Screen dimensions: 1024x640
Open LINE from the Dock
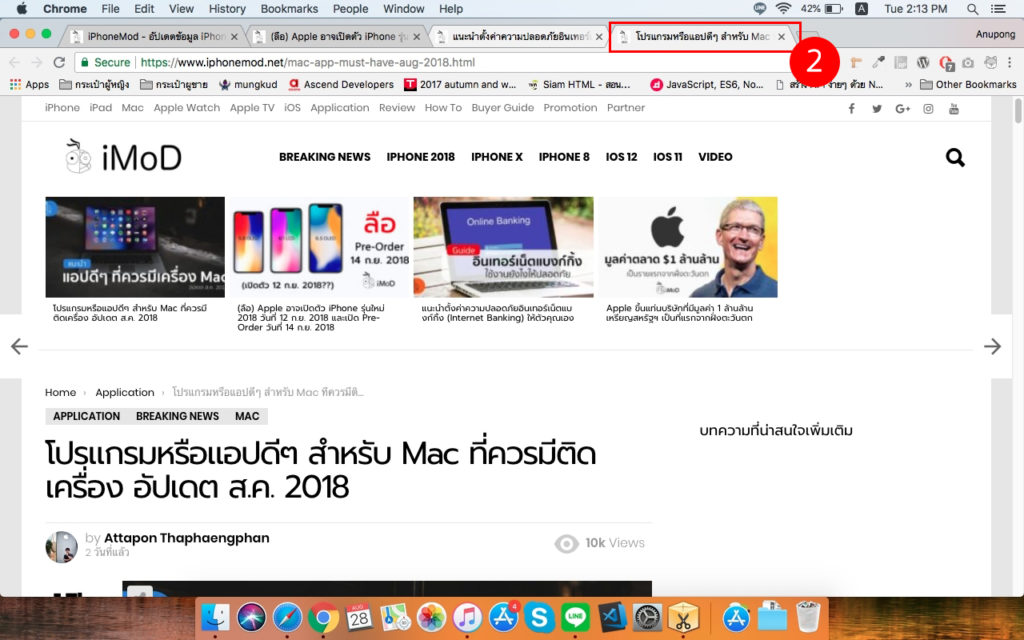(x=575, y=618)
